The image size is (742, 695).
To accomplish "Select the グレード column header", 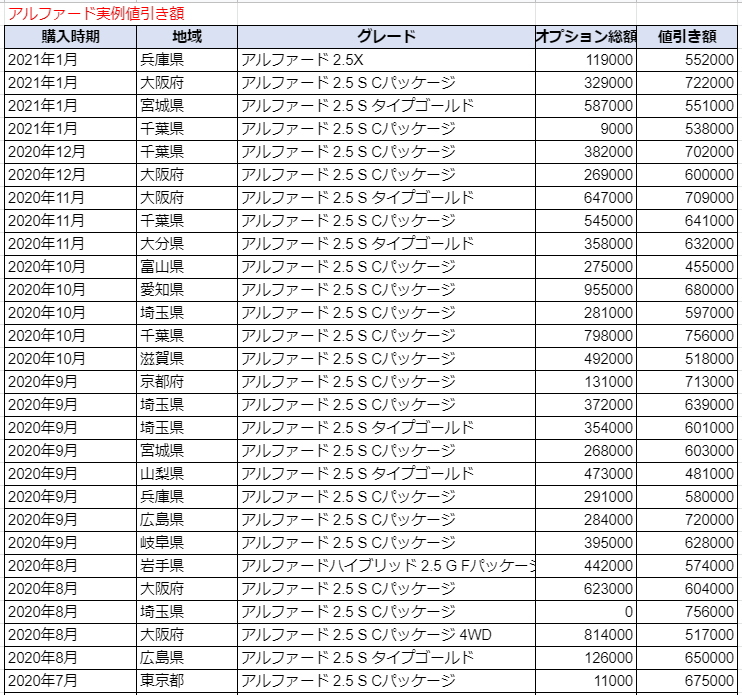I will [386, 37].
